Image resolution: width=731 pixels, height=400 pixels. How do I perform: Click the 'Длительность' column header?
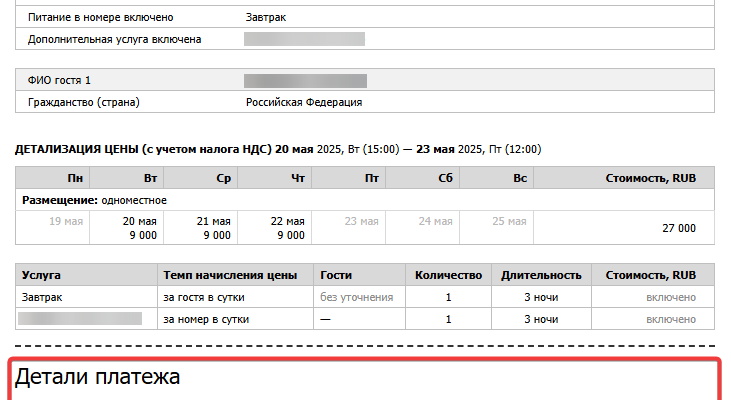[x=542, y=275]
